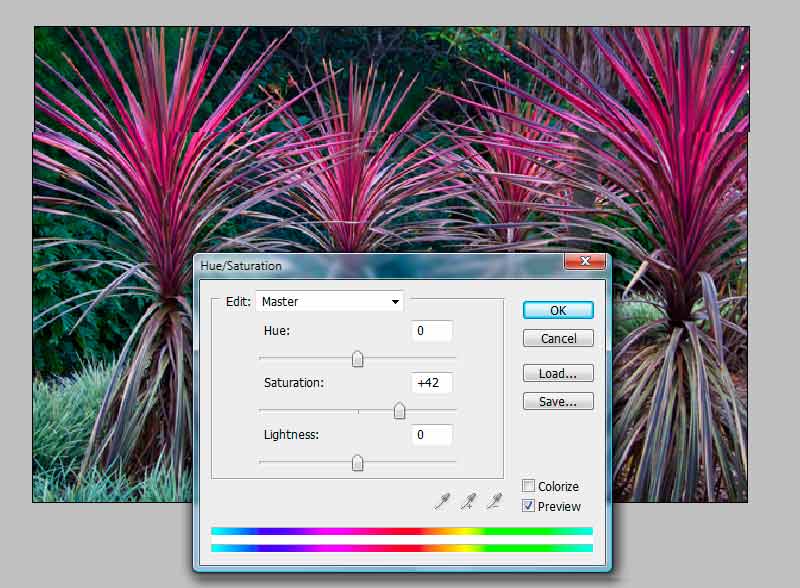Select the add-to-sample eyedropper
800x588 pixels.
(468, 501)
